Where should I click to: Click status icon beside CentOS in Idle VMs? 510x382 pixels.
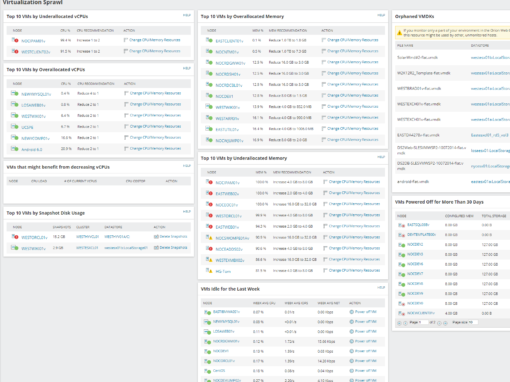207,371
